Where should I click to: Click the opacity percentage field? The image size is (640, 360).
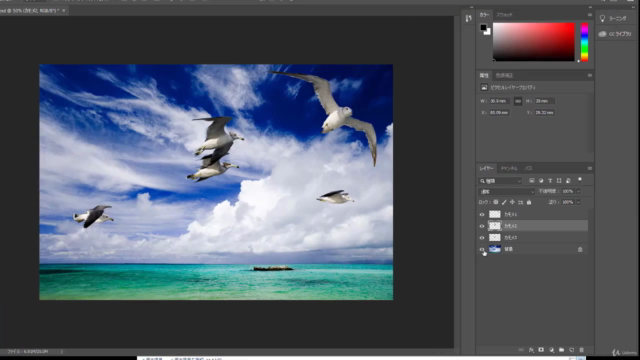click(x=568, y=191)
